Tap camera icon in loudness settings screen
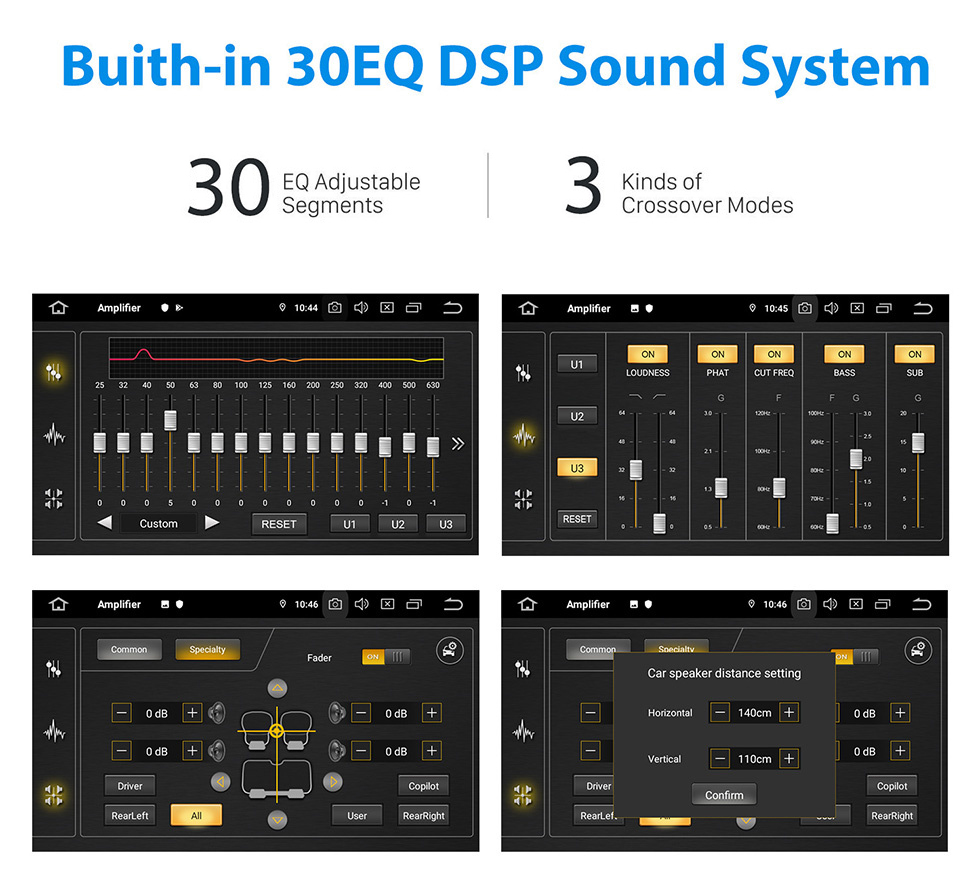The image size is (980, 881). pyautogui.click(x=805, y=308)
